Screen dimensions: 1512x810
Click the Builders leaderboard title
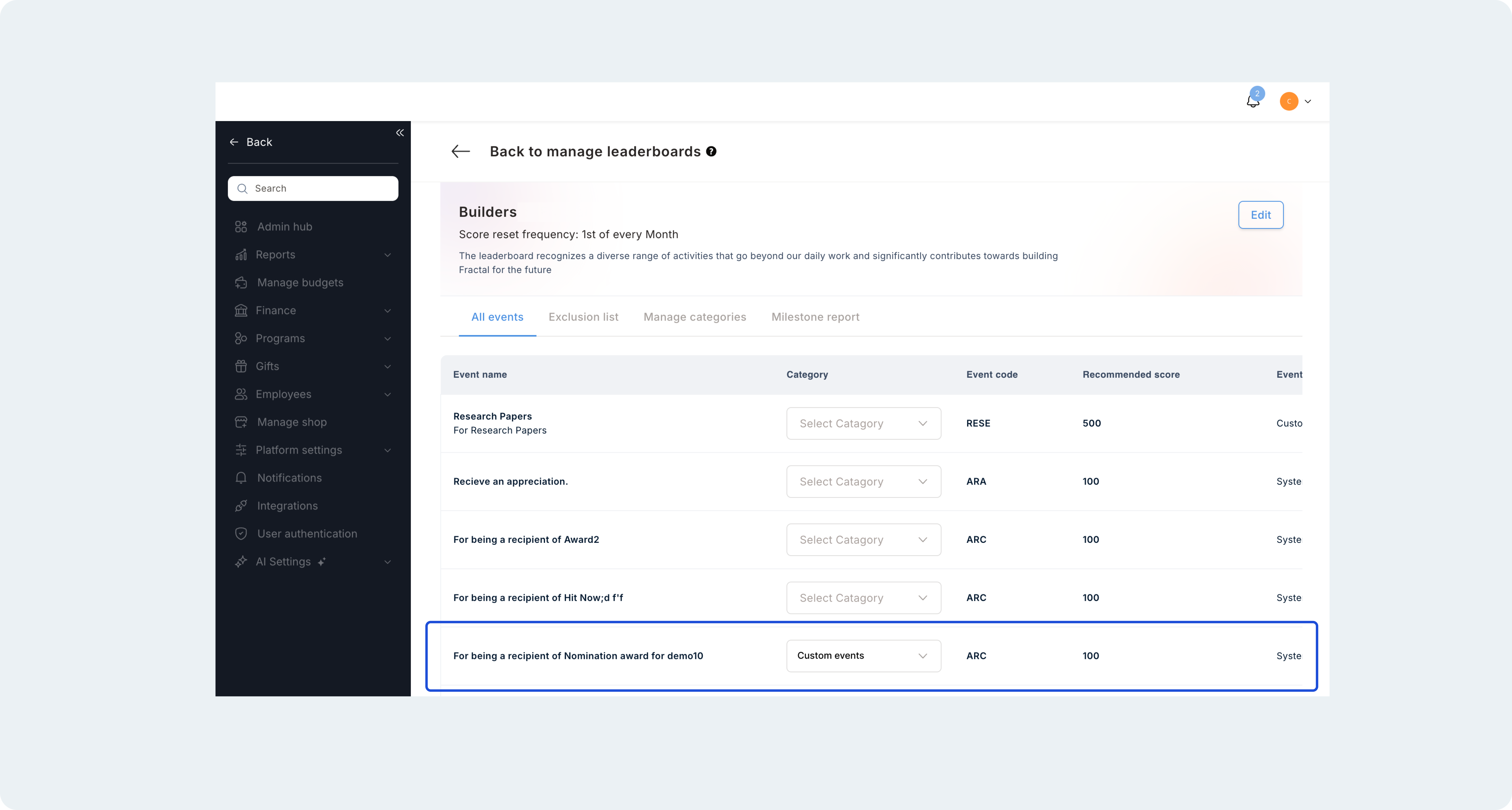[x=488, y=212]
